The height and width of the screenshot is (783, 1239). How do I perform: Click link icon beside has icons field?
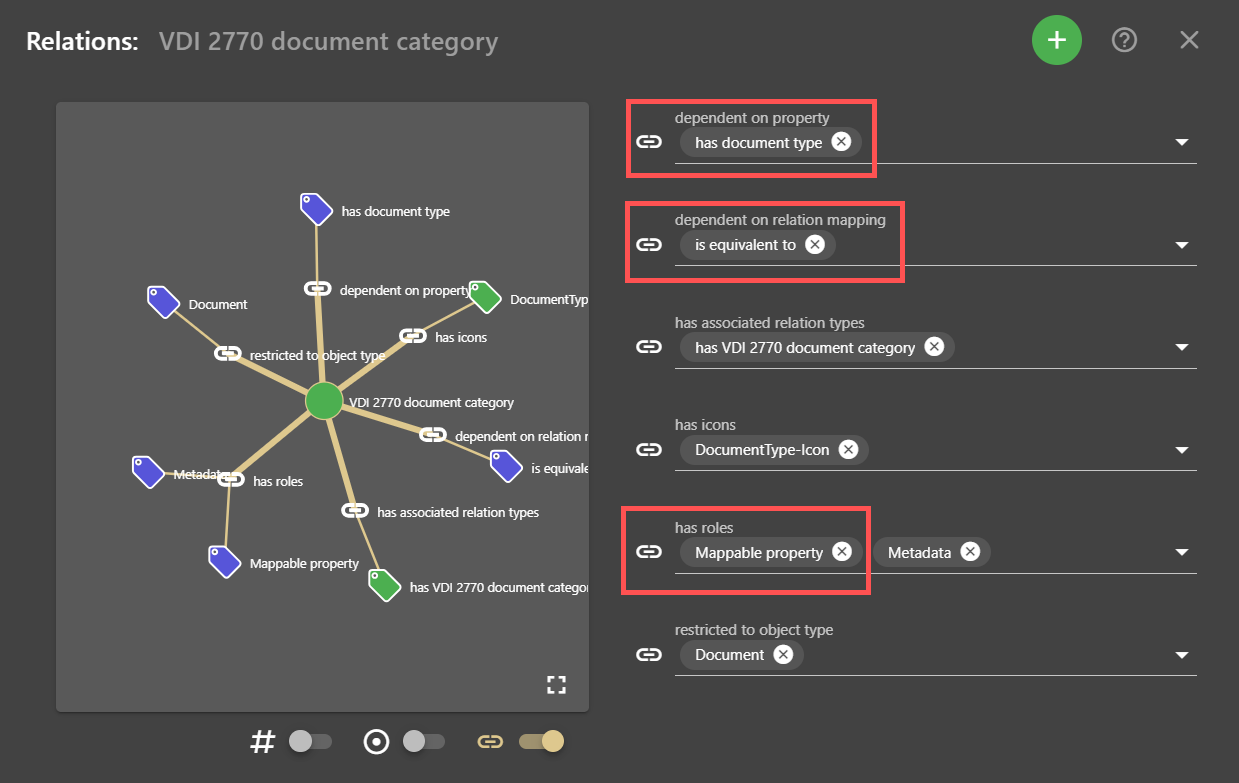tap(649, 450)
